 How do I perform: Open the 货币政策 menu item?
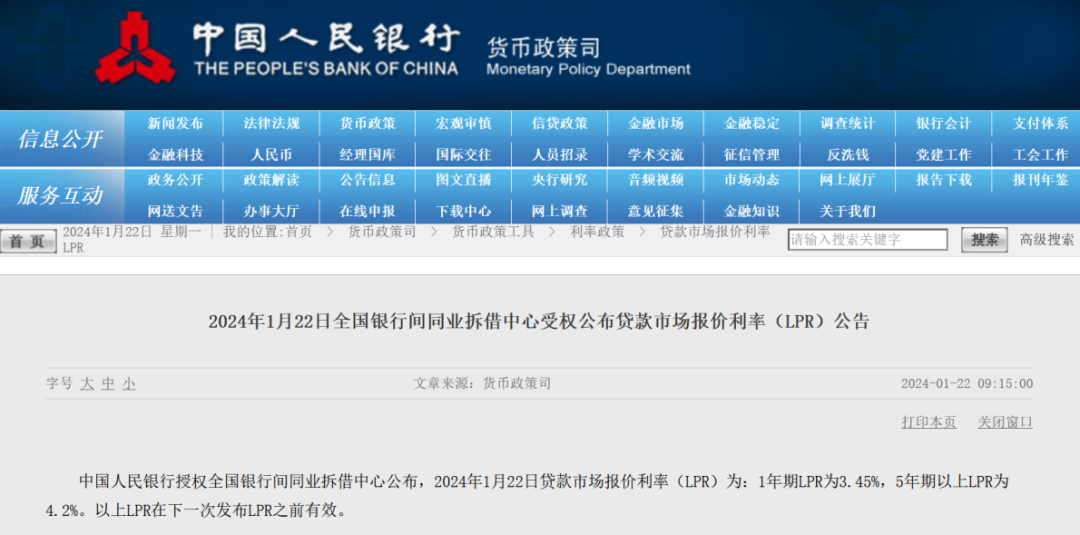[367, 124]
